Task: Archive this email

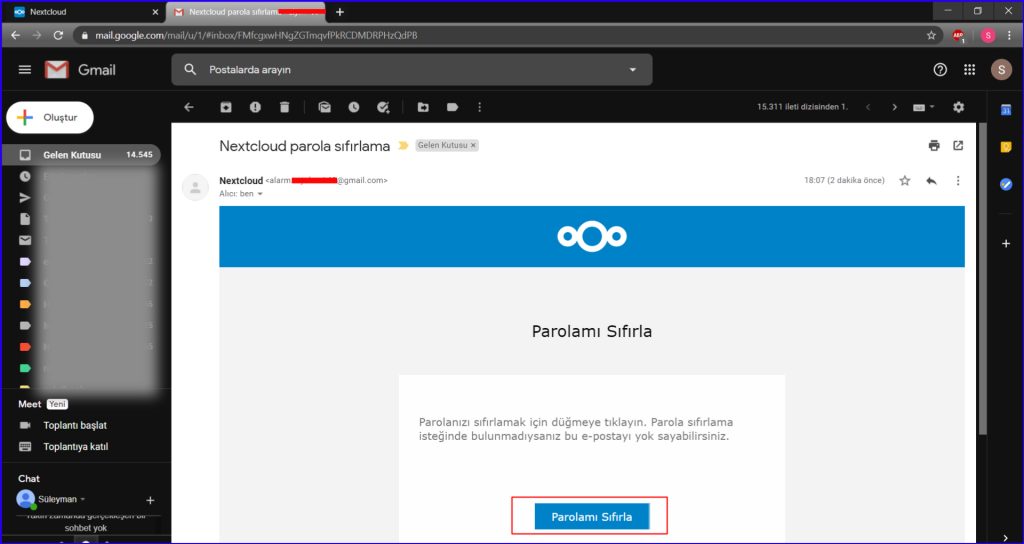Action: pyautogui.click(x=226, y=107)
